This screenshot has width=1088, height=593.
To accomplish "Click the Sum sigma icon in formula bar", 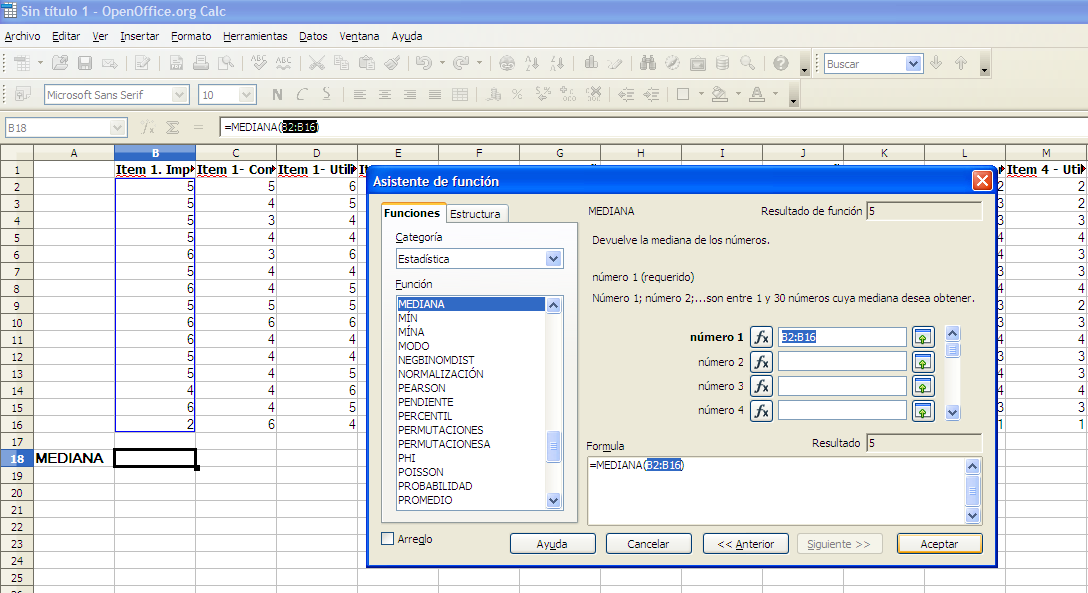I will (172, 127).
